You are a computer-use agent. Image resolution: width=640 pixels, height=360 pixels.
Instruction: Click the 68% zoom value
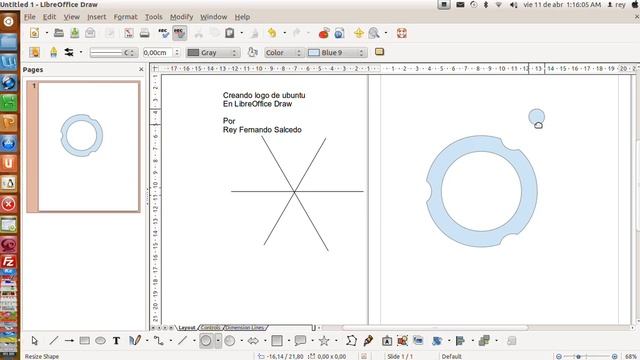tap(631, 356)
